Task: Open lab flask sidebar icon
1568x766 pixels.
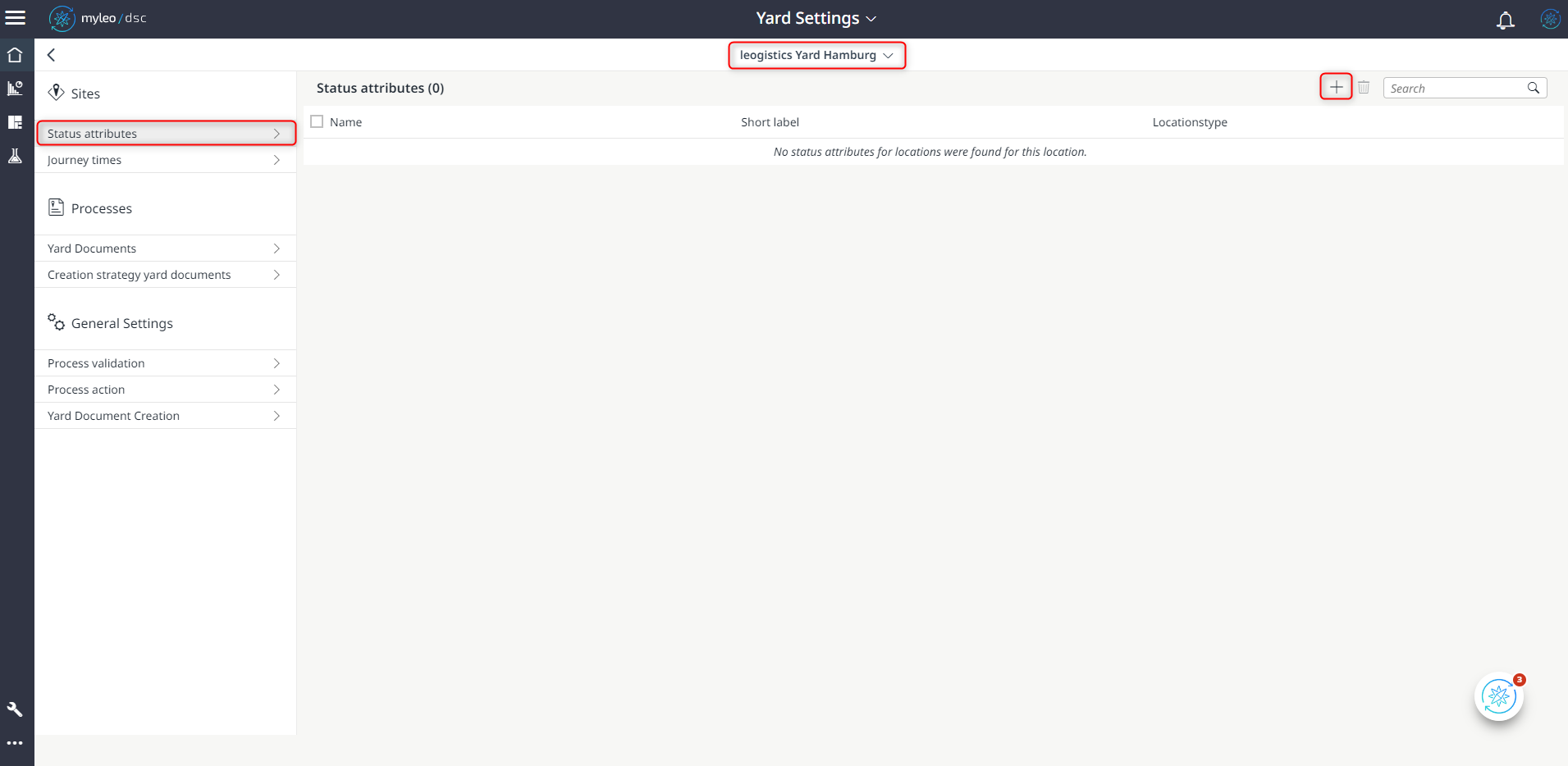Action: coord(15,156)
